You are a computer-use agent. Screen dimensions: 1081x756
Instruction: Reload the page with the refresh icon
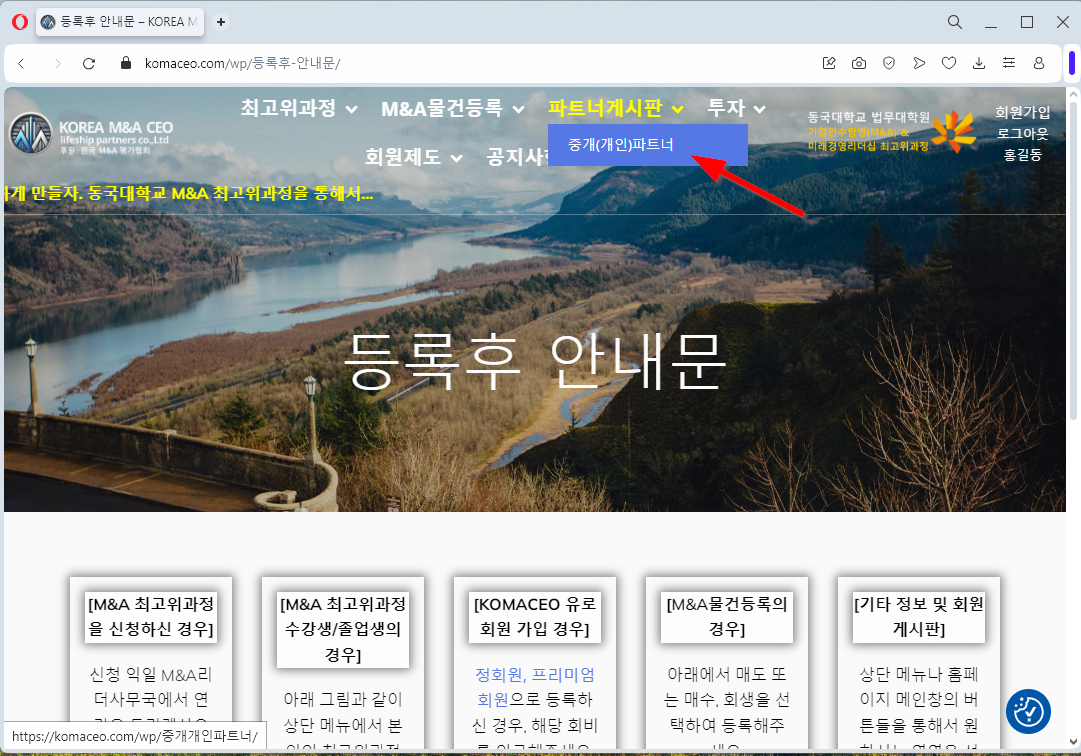[x=88, y=63]
